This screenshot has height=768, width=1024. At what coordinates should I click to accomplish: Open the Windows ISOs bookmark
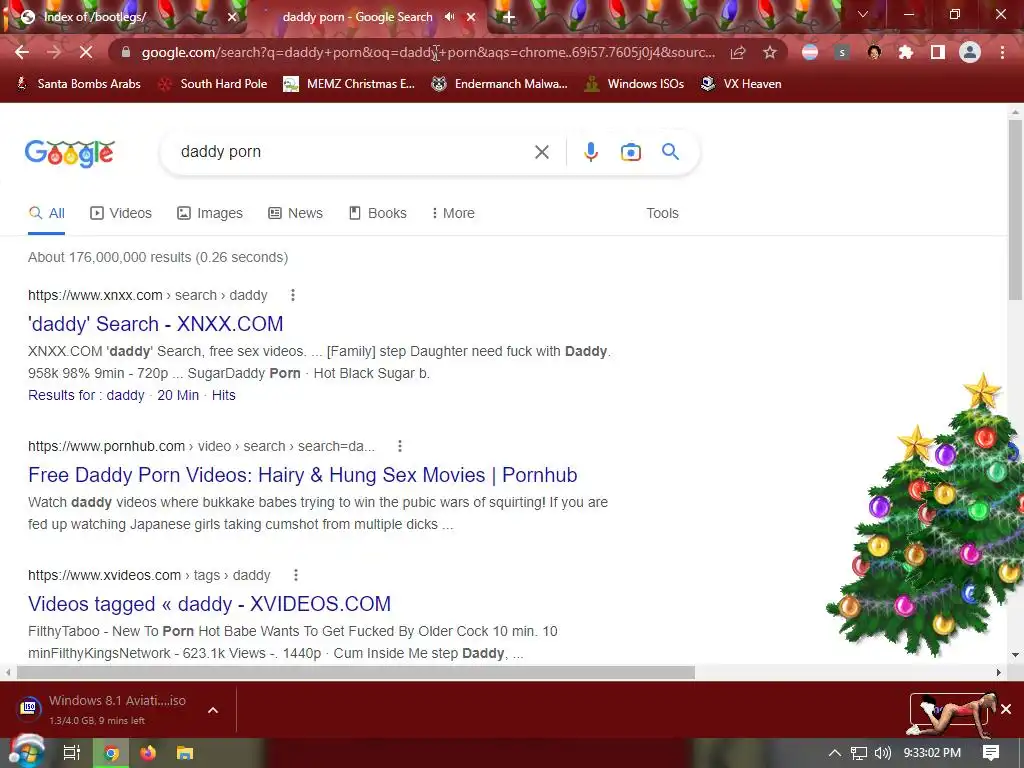[x=634, y=84]
